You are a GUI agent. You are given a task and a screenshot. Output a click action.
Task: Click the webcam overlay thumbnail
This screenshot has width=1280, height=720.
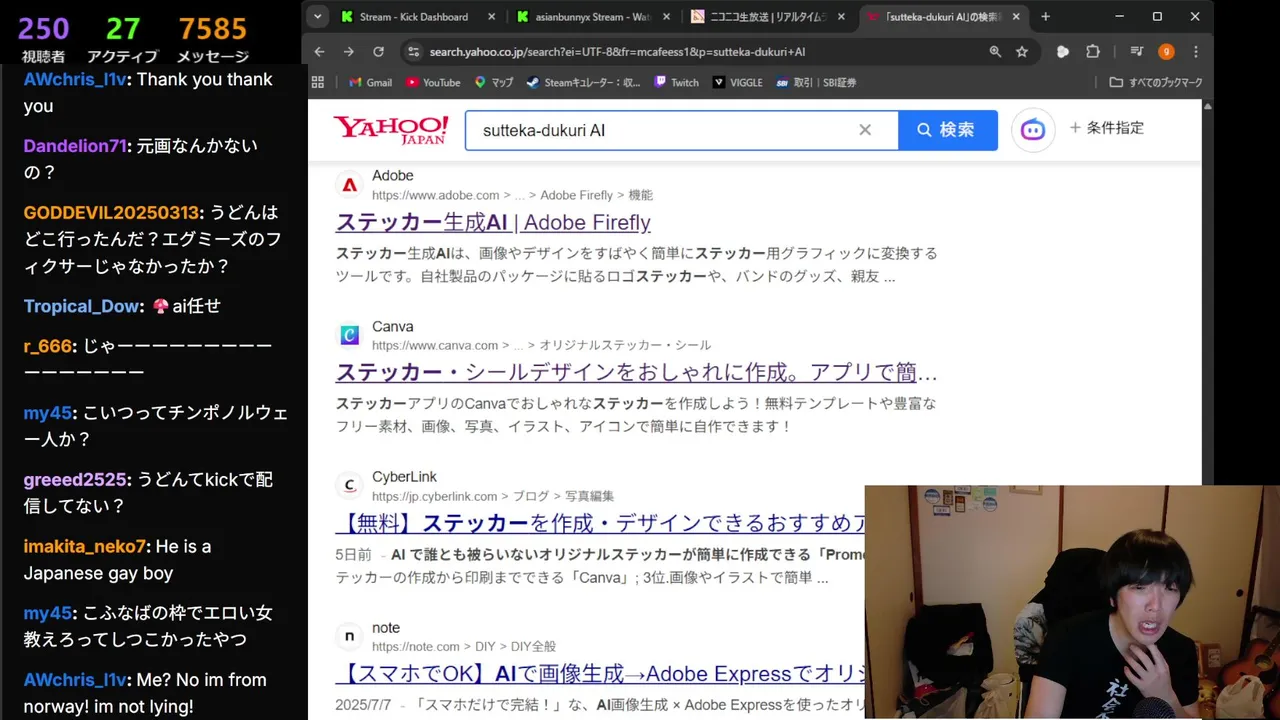[x=1072, y=602]
